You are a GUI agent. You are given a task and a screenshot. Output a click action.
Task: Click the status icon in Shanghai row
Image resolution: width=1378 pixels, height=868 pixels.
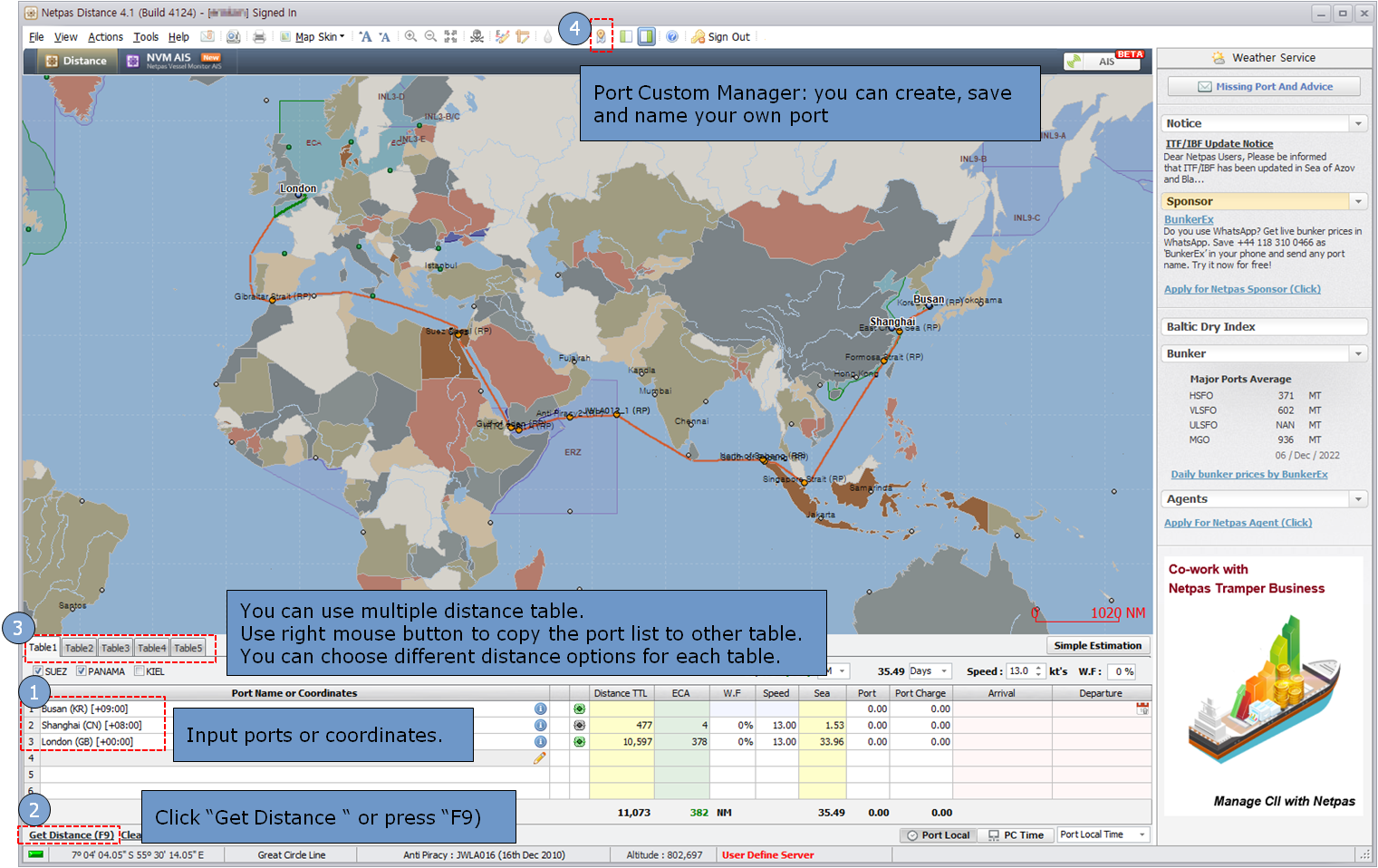579,726
